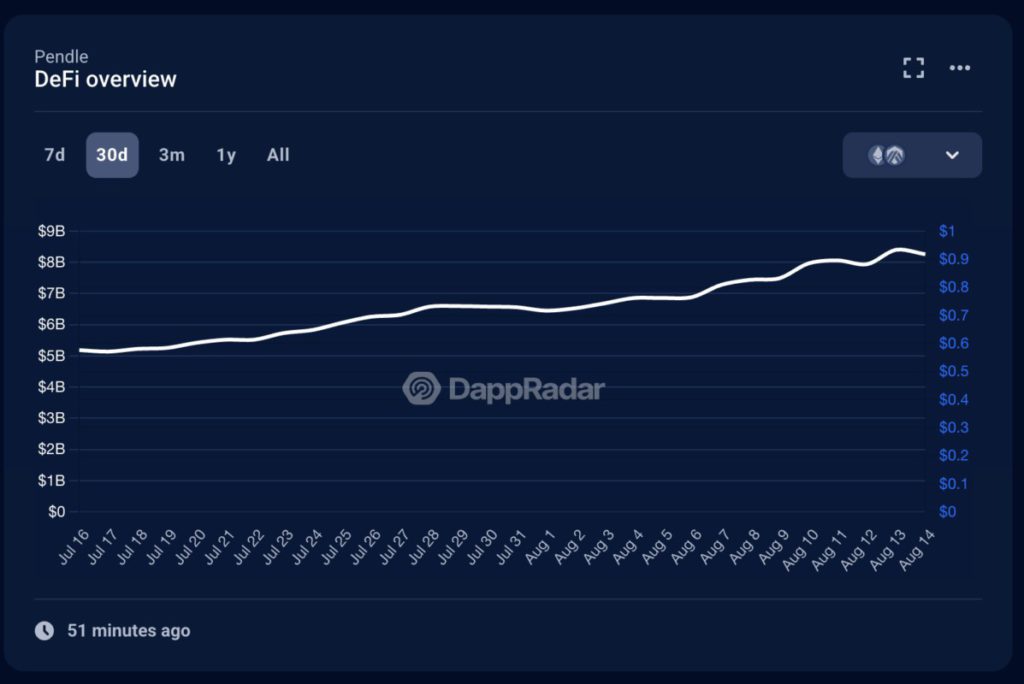
Task: Select the 30d time range
Action: (x=112, y=155)
